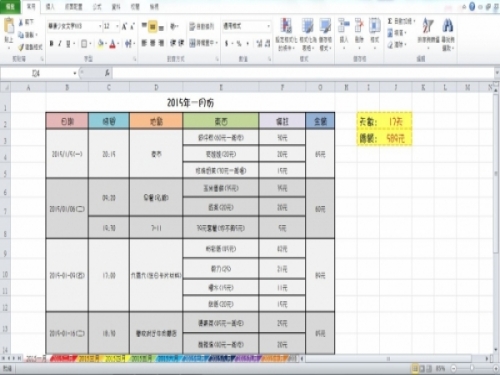The width and height of the screenshot is (500, 375).
Task: Toggle italic formatting
Action: tap(60, 44)
